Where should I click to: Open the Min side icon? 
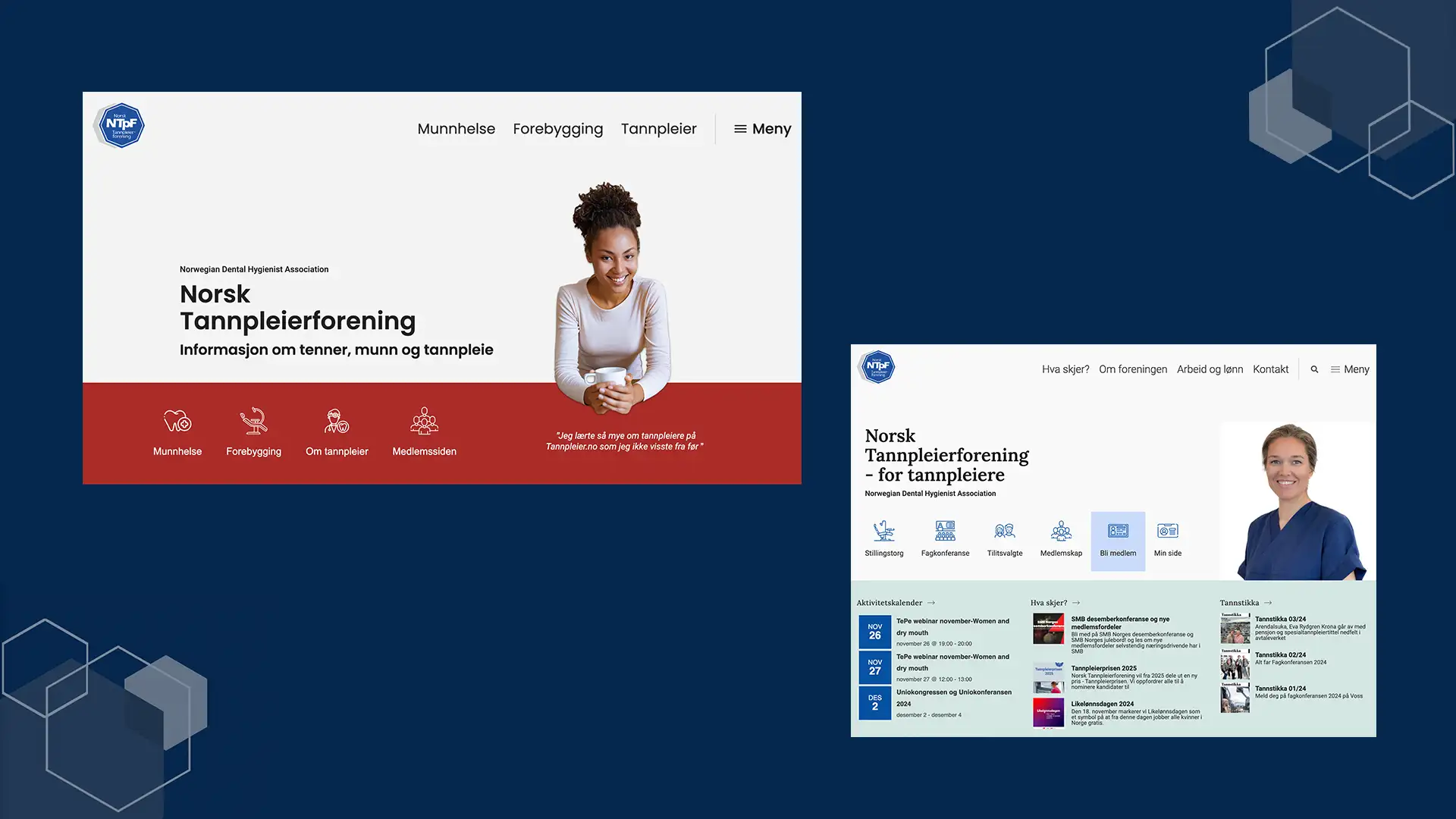(x=1168, y=531)
